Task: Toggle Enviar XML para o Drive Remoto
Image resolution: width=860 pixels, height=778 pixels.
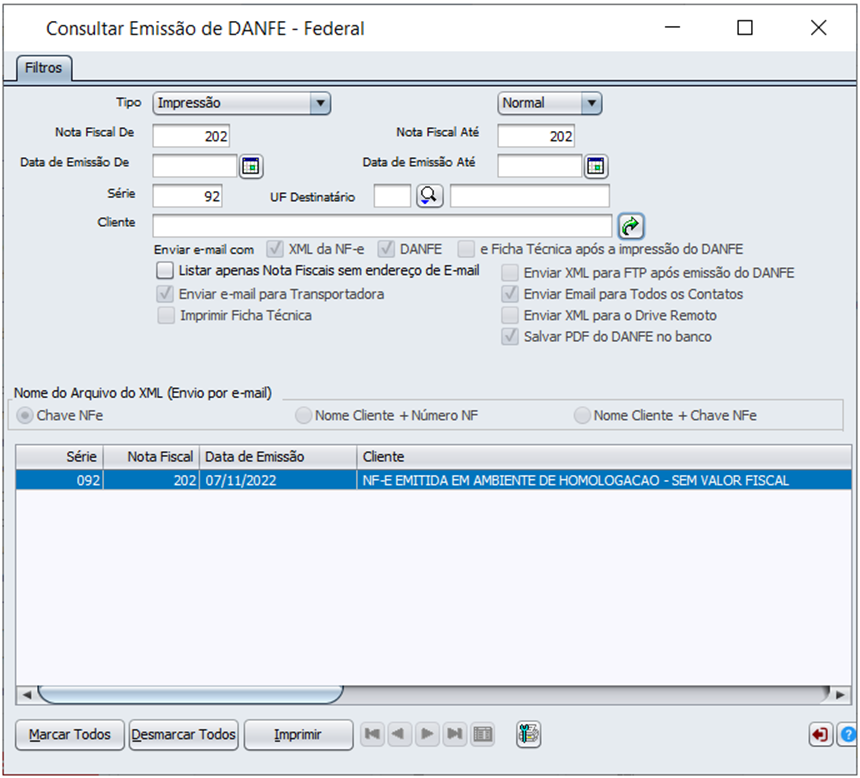Action: coord(510,316)
